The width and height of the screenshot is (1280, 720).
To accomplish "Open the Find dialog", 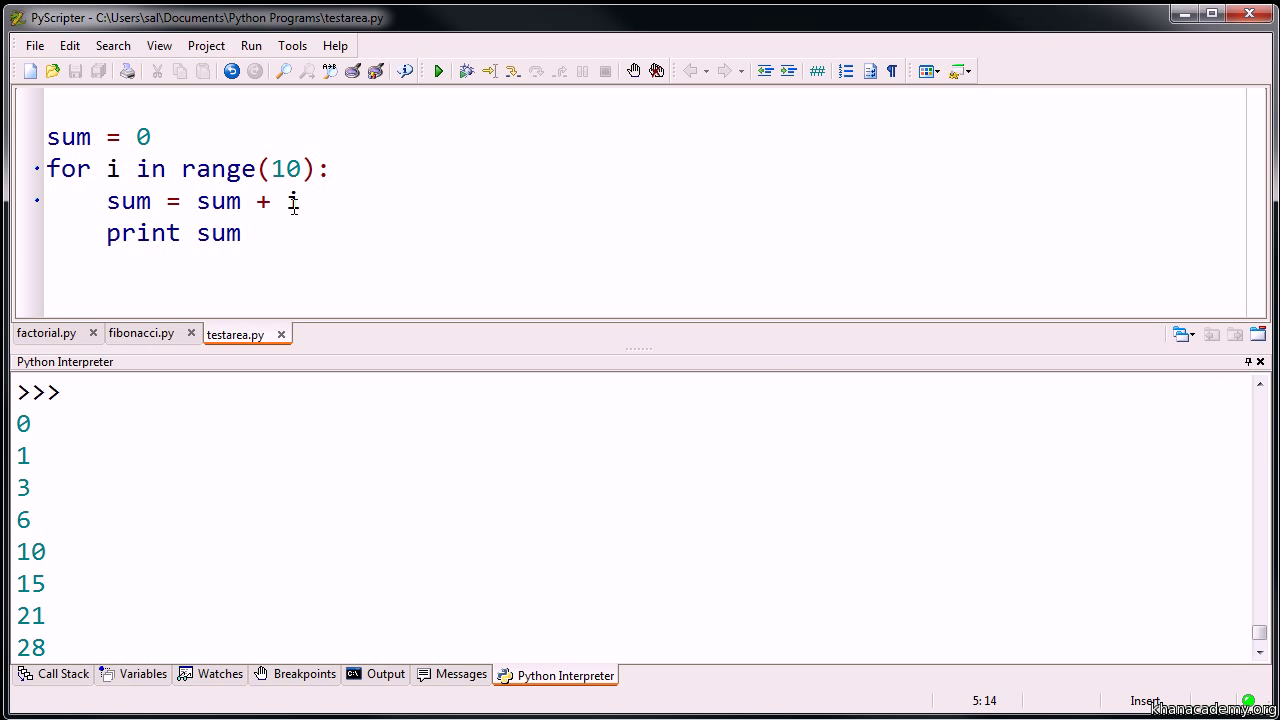I will (x=283, y=70).
